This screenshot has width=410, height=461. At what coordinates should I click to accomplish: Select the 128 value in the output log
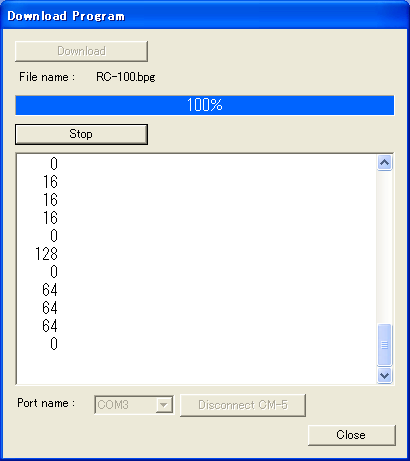click(46, 254)
